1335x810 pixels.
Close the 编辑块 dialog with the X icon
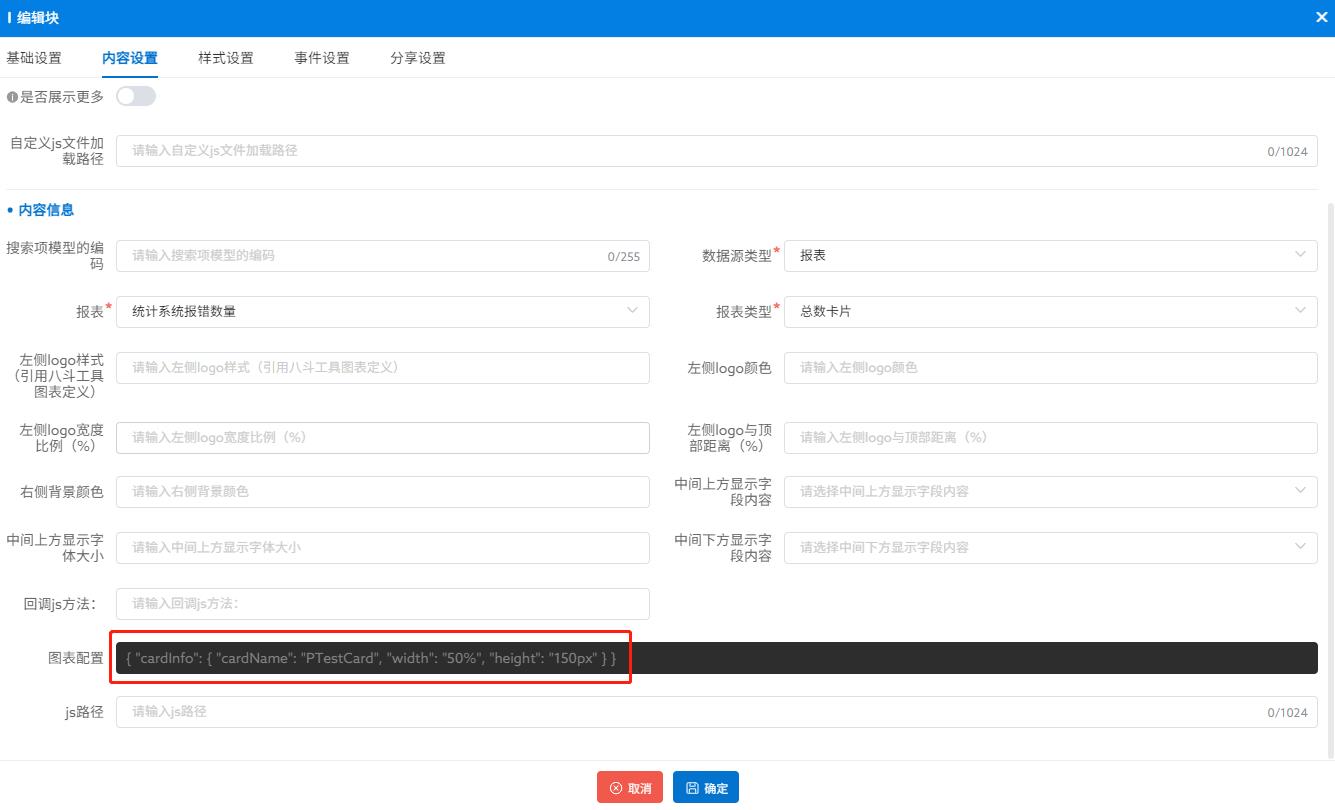[1321, 17]
